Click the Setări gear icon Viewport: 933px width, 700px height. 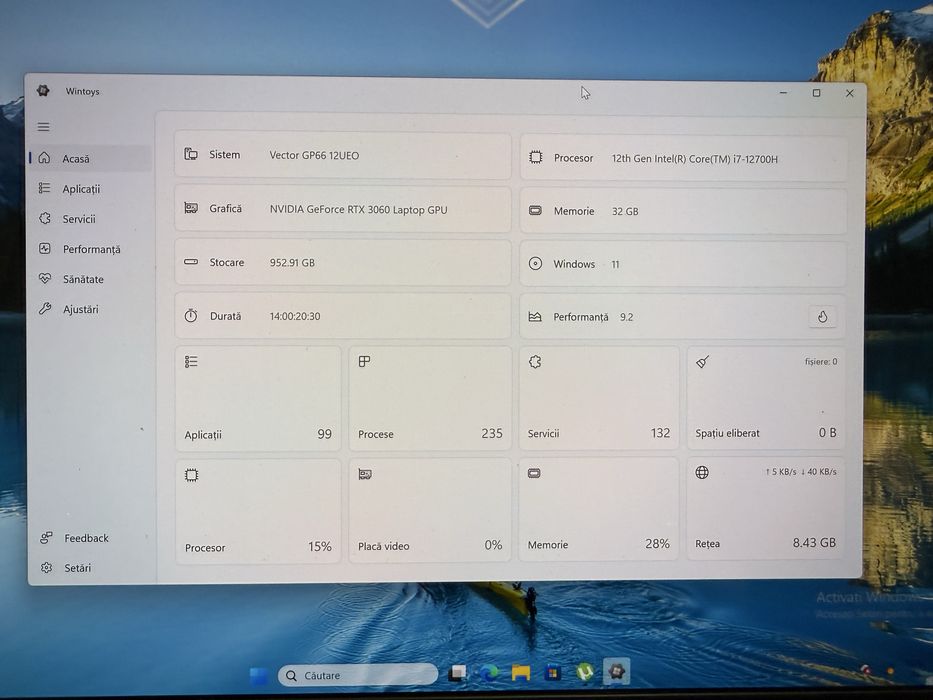[x=46, y=568]
